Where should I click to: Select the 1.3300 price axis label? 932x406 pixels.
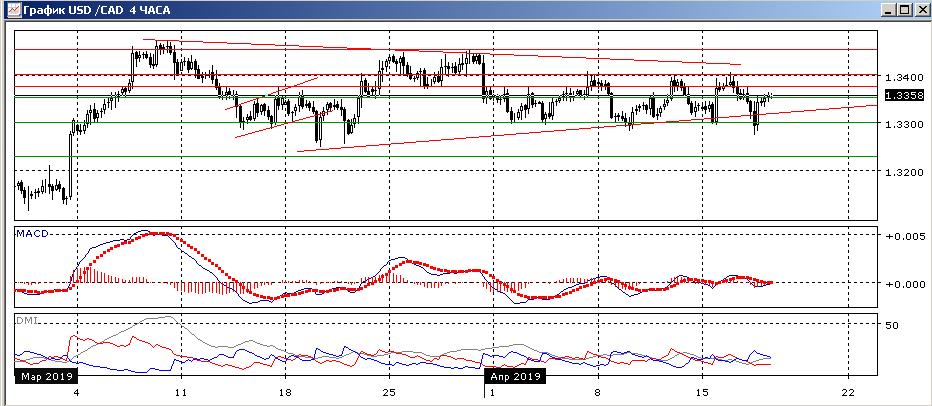902,124
